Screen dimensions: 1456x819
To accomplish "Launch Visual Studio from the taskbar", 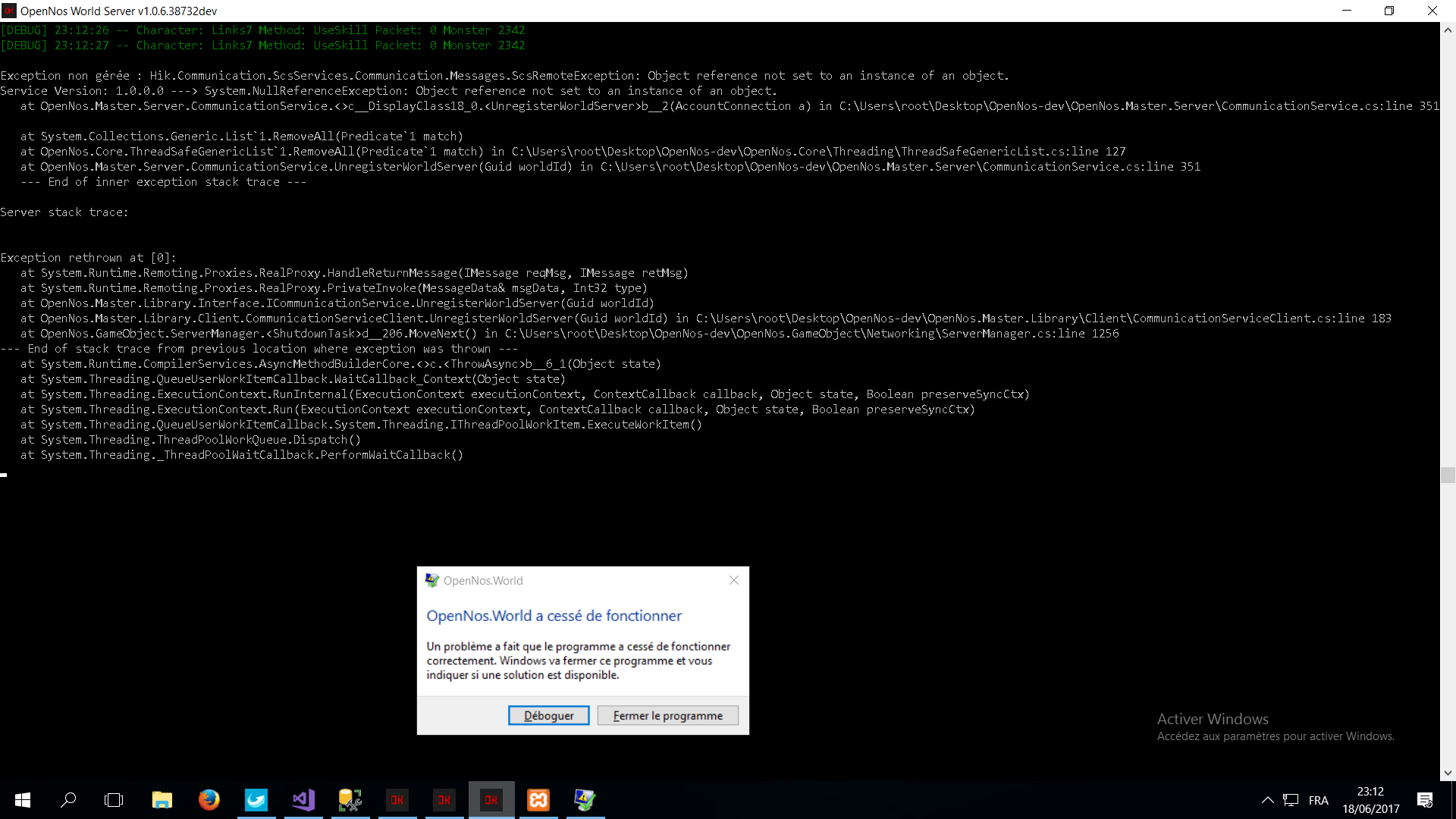I will (303, 800).
